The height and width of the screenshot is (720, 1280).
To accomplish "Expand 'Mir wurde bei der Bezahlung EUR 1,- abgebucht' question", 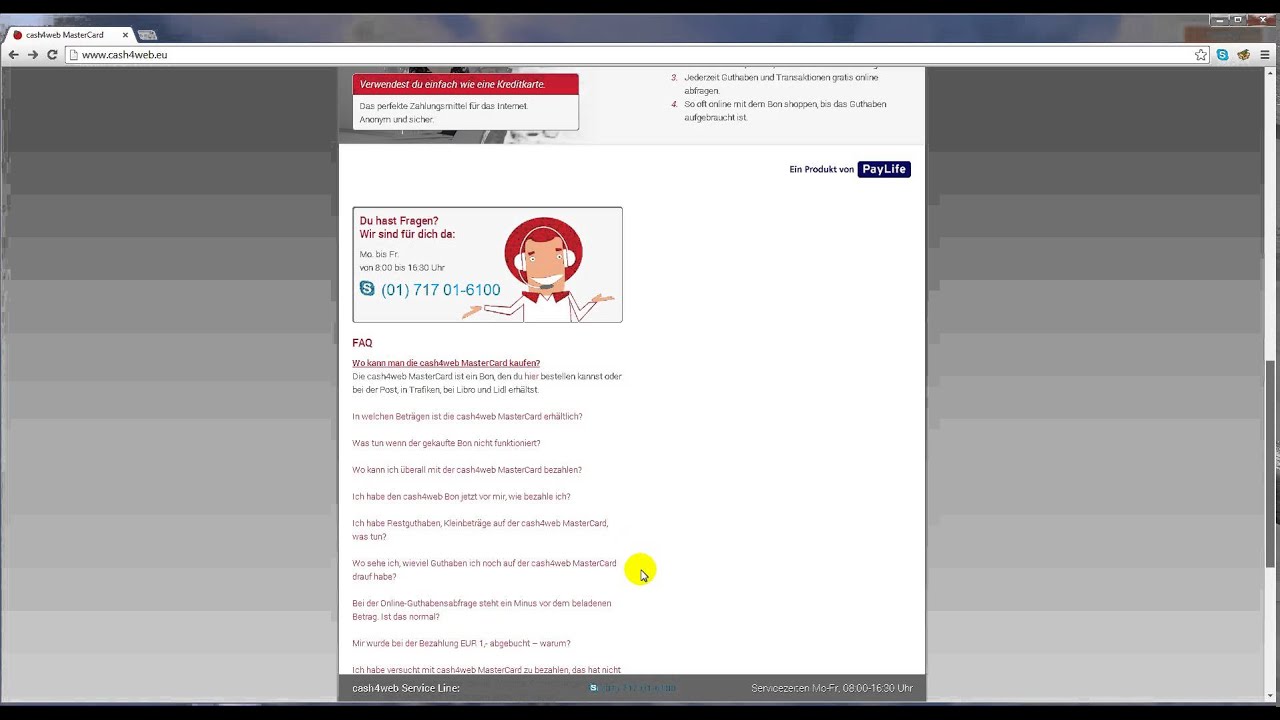I will (x=461, y=643).
